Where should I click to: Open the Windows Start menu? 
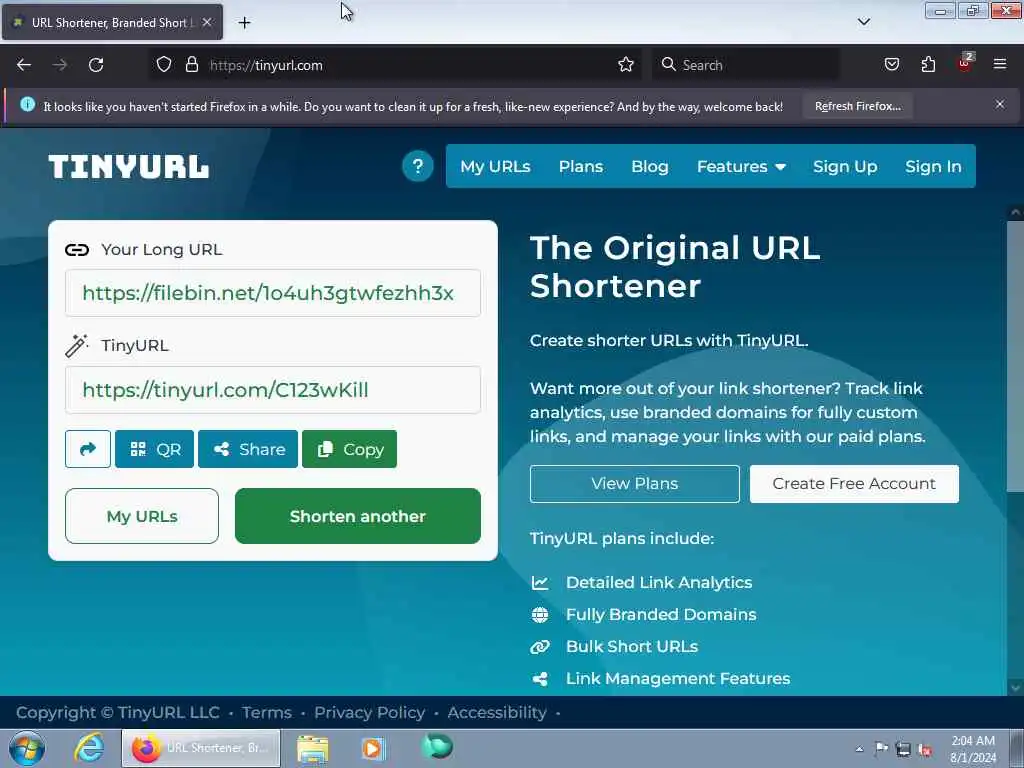tap(27, 748)
